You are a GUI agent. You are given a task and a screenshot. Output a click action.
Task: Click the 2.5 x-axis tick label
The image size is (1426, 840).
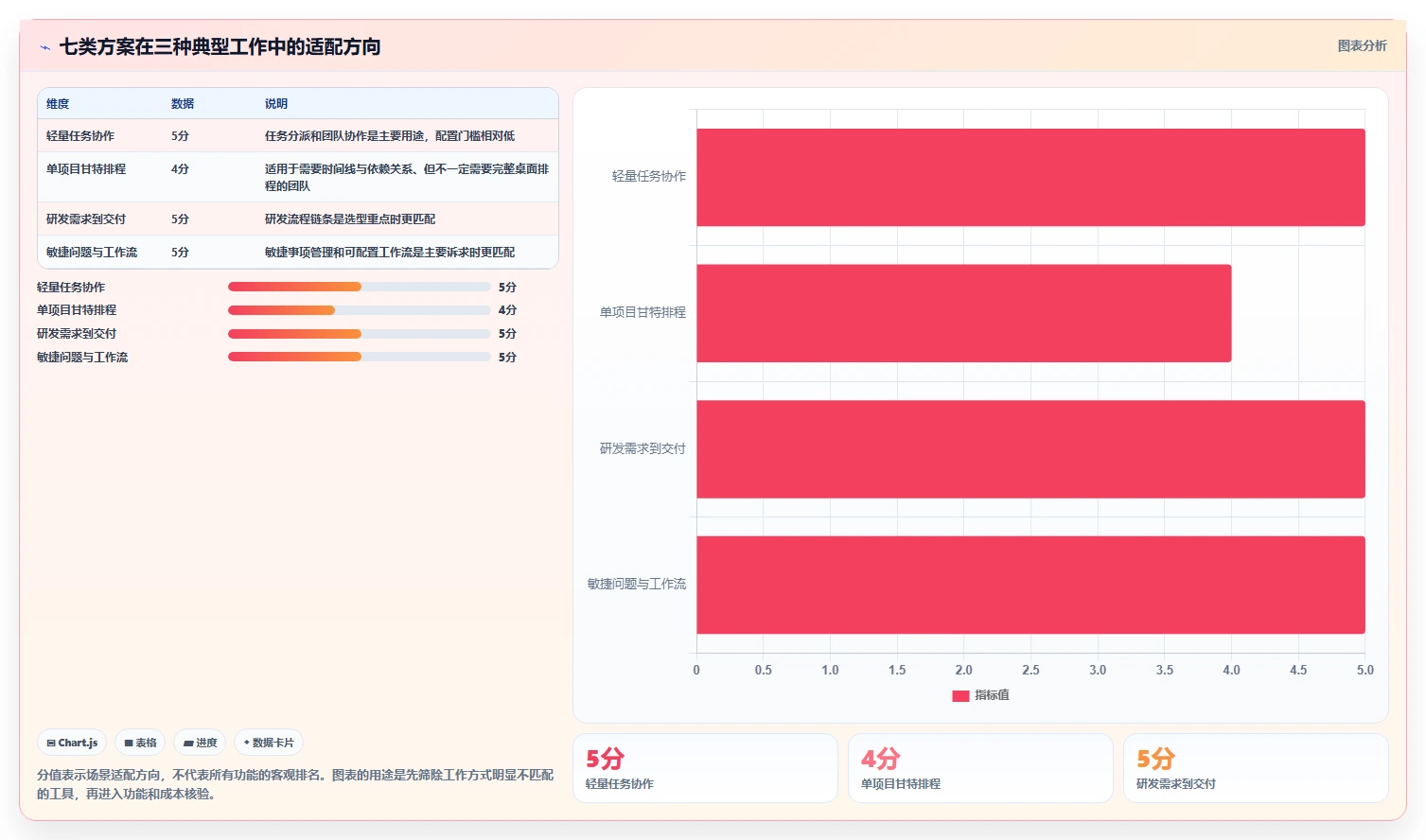point(1030,670)
